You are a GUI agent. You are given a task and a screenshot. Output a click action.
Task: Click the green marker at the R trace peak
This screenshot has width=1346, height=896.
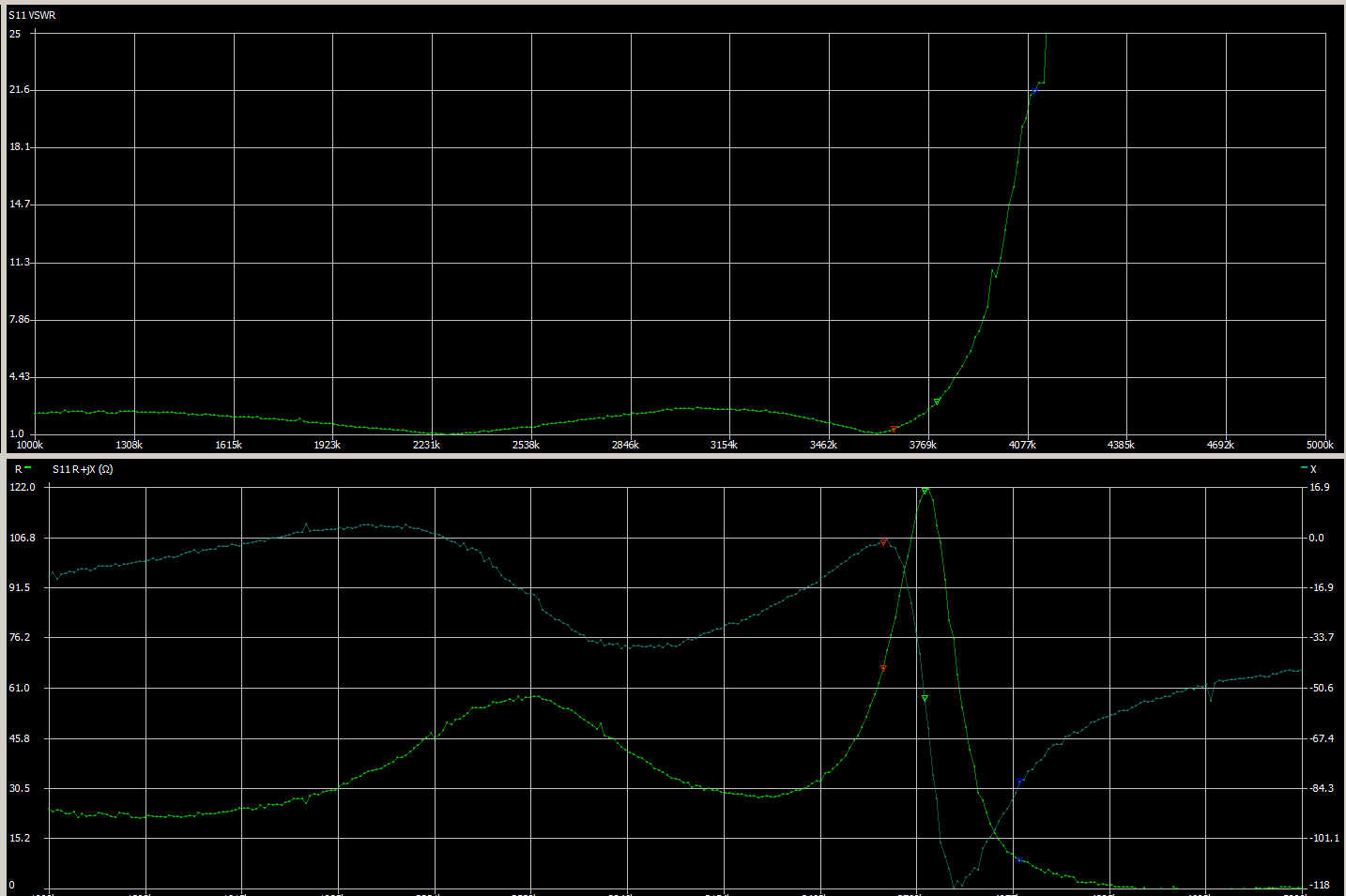click(x=925, y=491)
